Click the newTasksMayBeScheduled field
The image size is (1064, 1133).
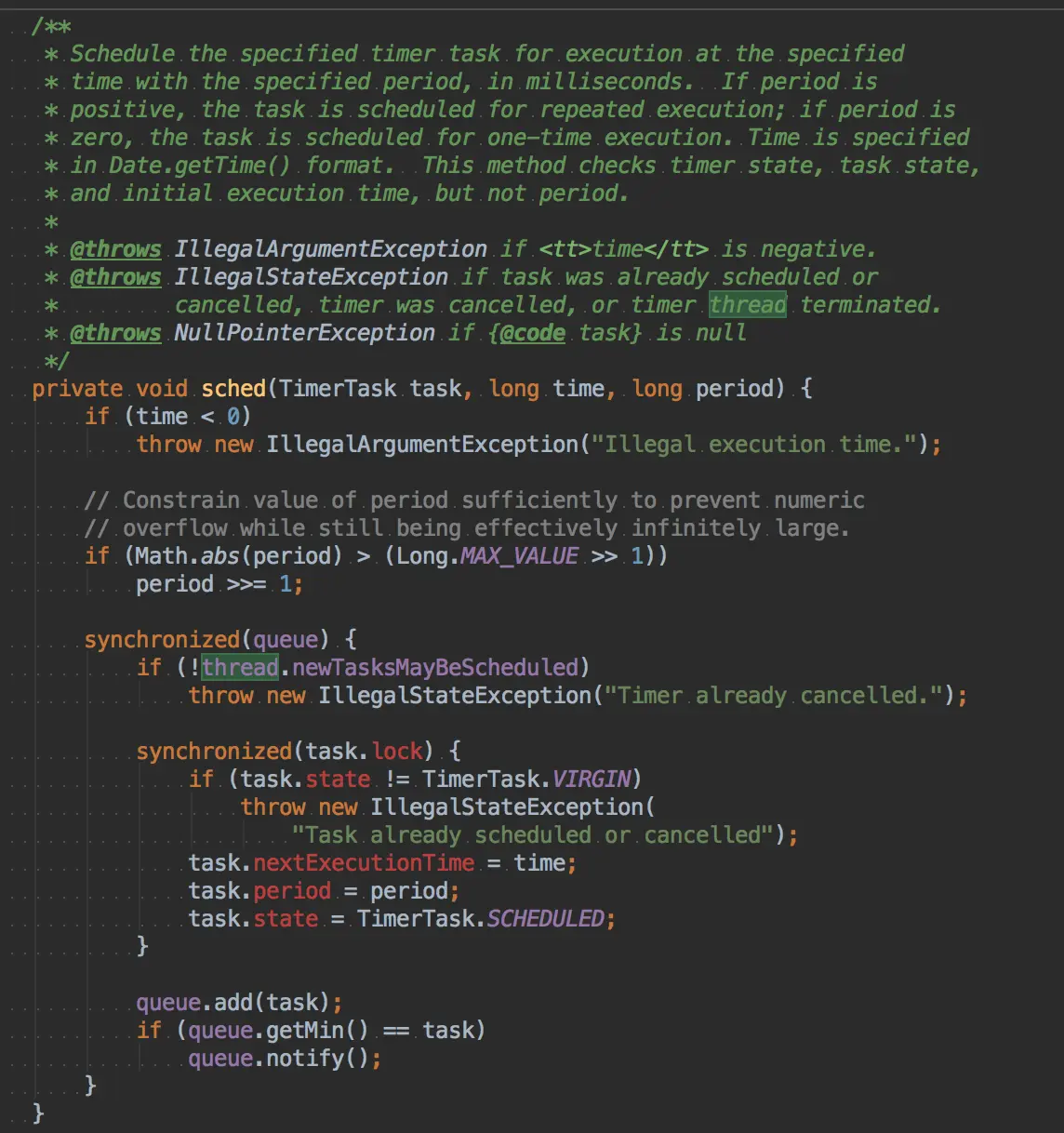click(435, 667)
